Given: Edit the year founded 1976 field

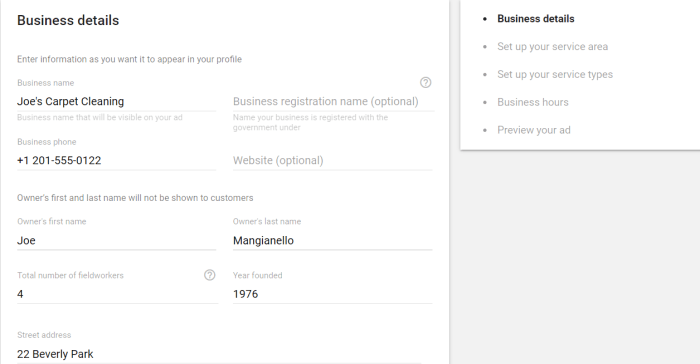Looking at the screenshot, I should (x=333, y=294).
